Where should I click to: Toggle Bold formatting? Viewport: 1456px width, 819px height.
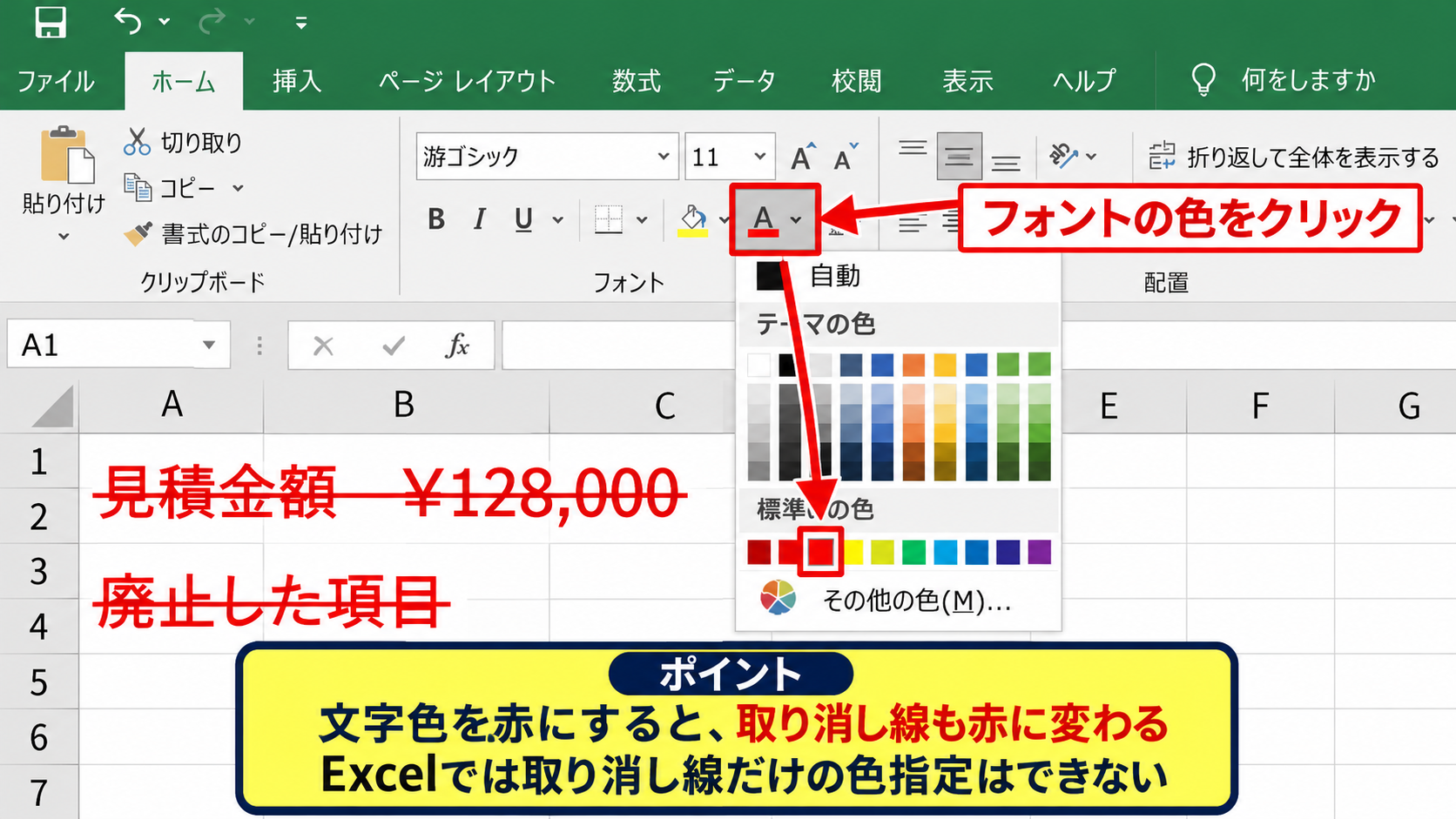pos(436,219)
